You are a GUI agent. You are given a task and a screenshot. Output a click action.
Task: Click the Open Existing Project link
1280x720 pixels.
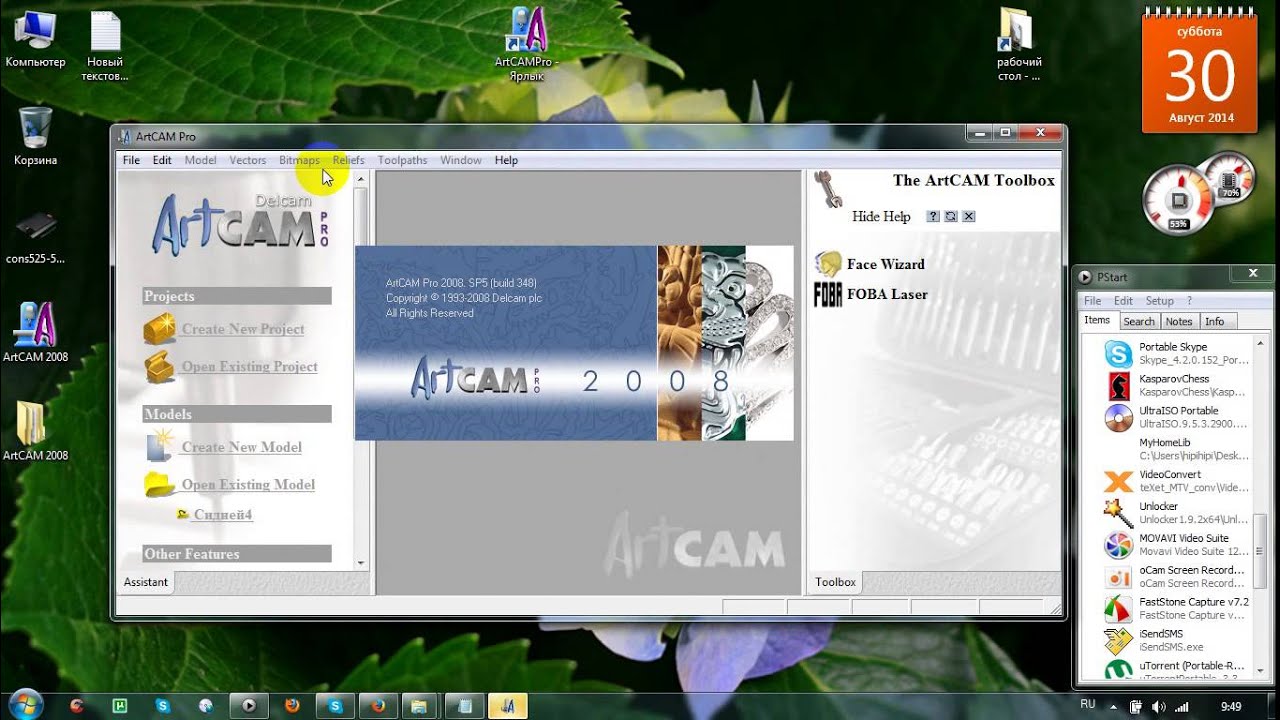[249, 367]
